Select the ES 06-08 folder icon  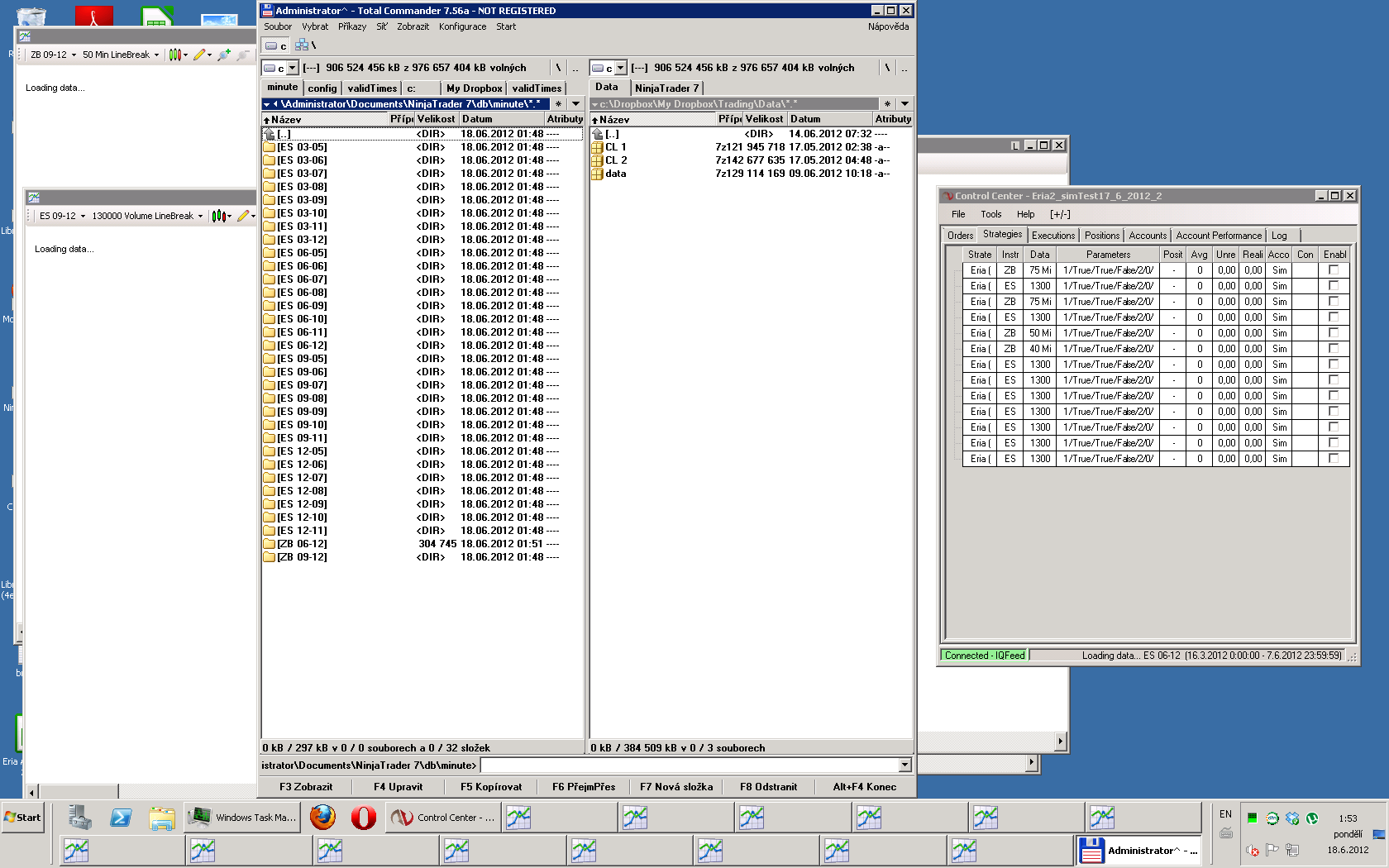(269, 293)
